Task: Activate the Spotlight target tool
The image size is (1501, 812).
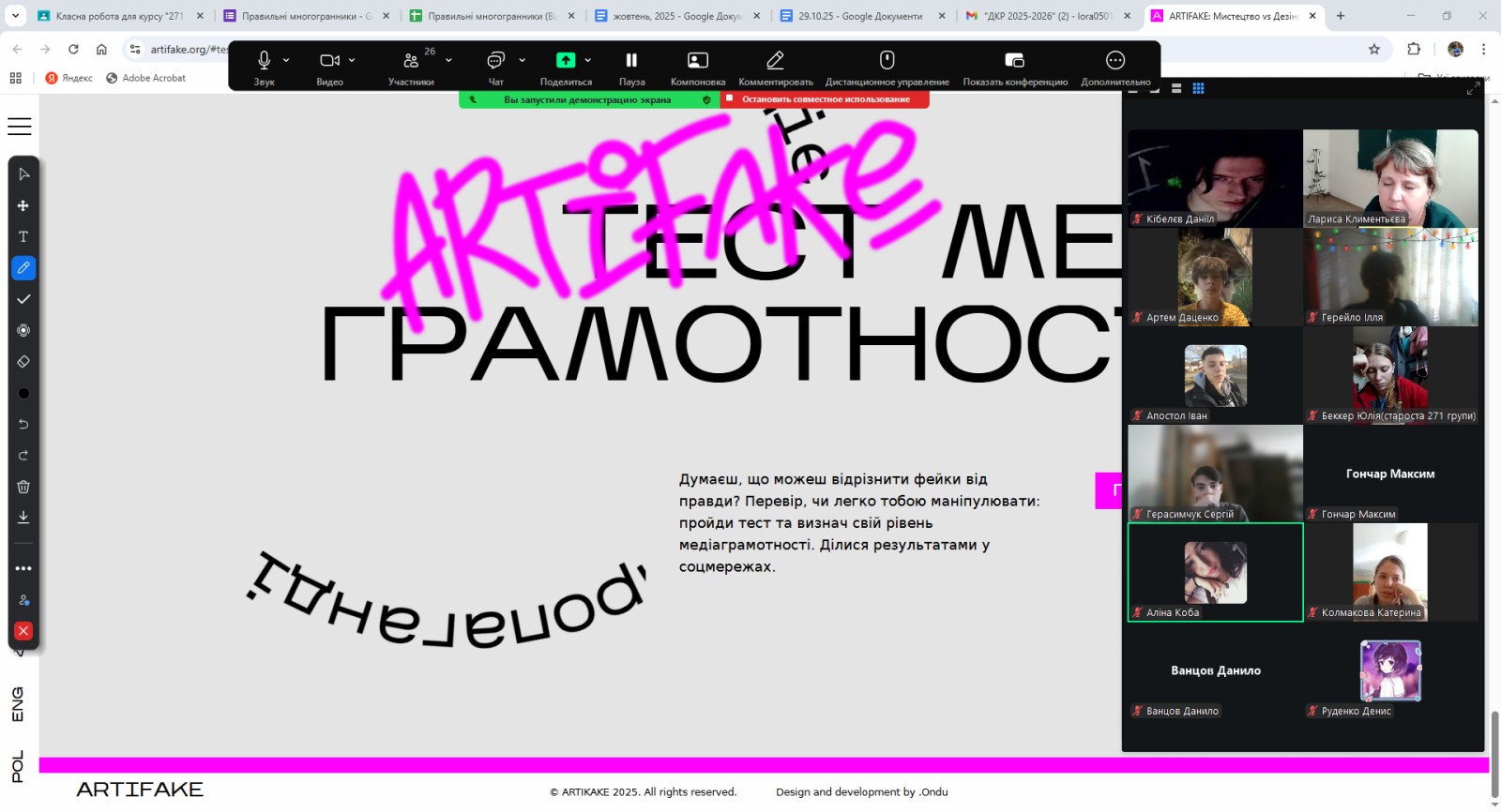Action: pos(23,331)
